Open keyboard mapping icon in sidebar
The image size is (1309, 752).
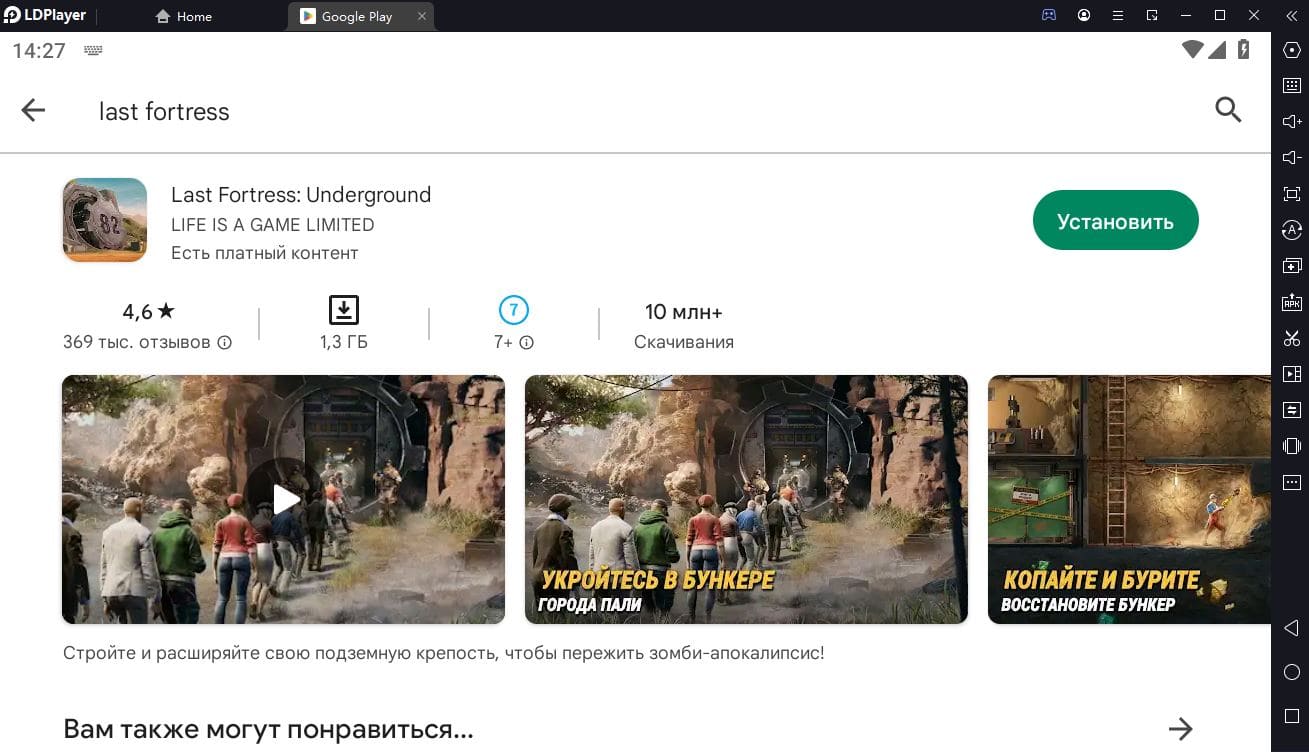(x=1291, y=86)
